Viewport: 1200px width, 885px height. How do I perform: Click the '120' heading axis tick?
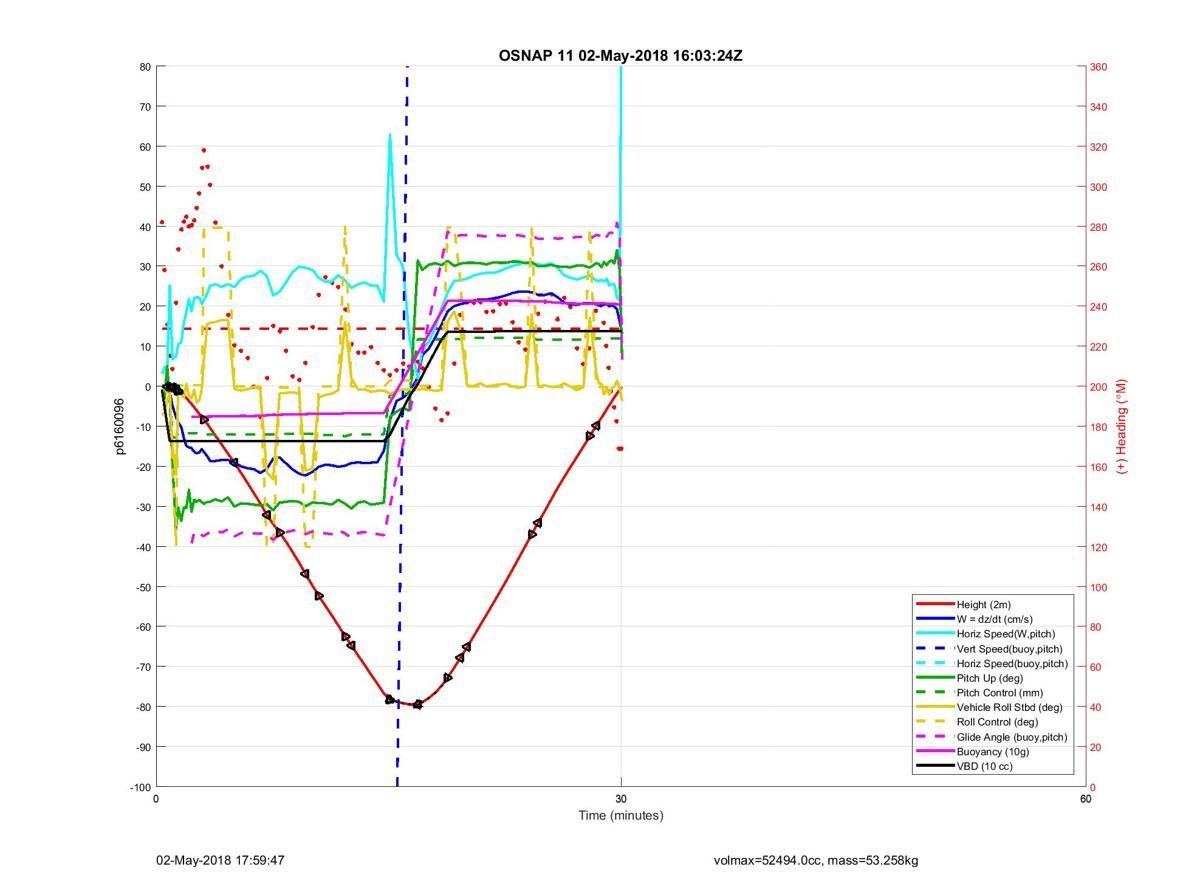pyautogui.click(x=1098, y=547)
